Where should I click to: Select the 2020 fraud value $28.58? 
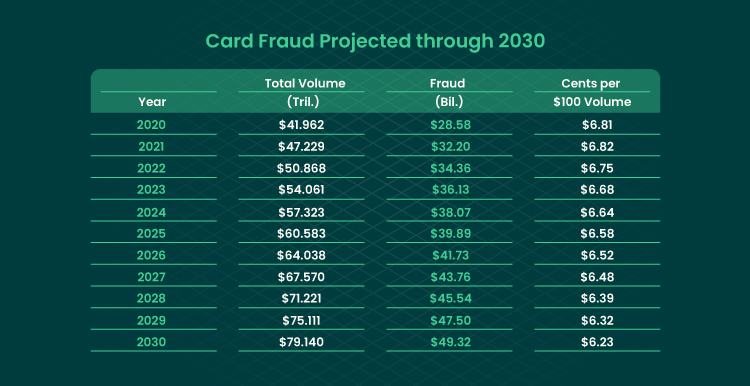click(x=451, y=125)
